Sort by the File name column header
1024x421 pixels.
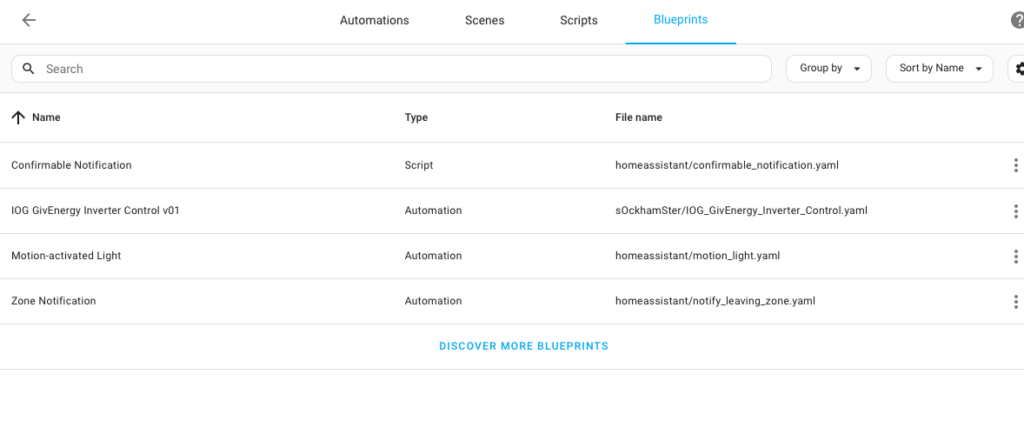[x=639, y=117]
